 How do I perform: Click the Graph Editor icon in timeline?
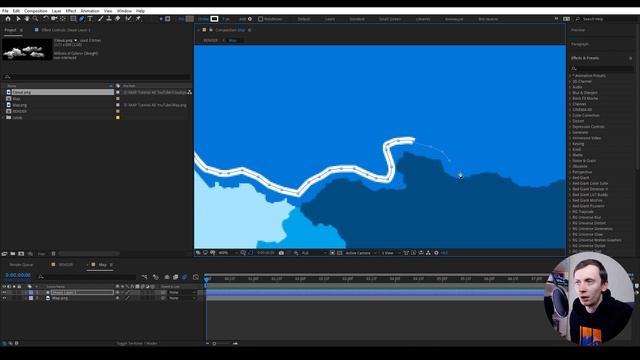click(196, 277)
